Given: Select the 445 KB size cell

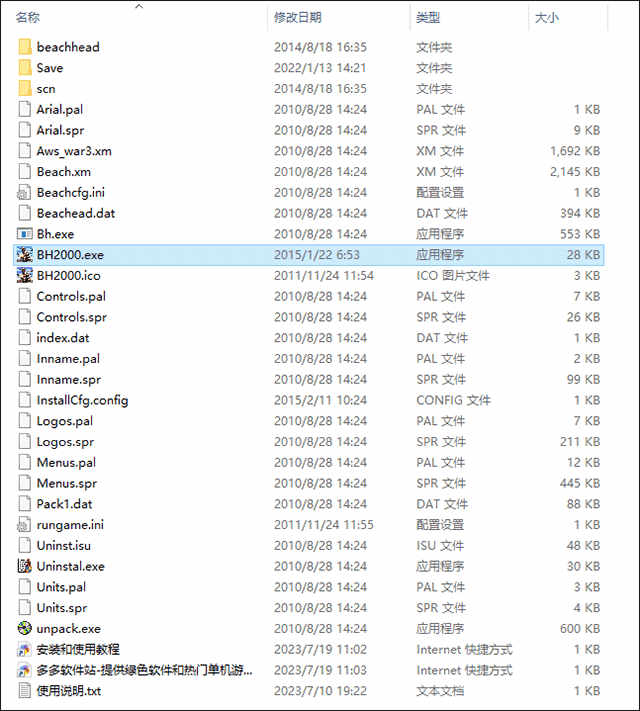Looking at the screenshot, I should pos(580,483).
